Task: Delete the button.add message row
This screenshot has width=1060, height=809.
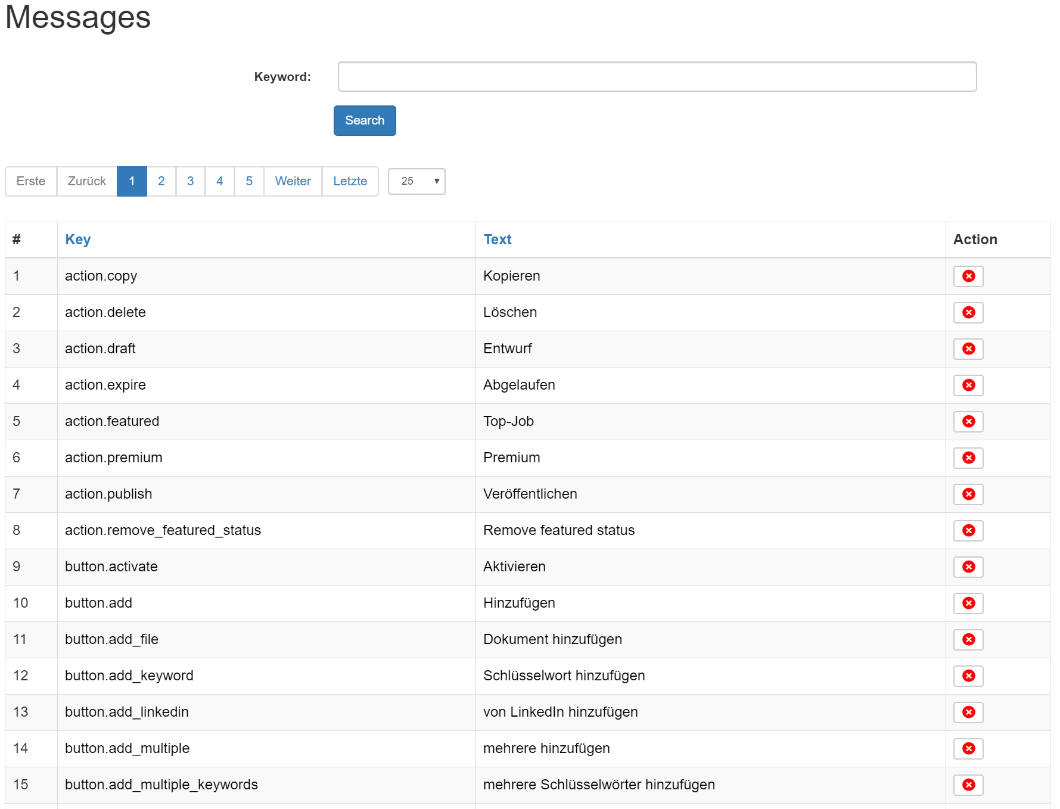Action: (x=968, y=604)
